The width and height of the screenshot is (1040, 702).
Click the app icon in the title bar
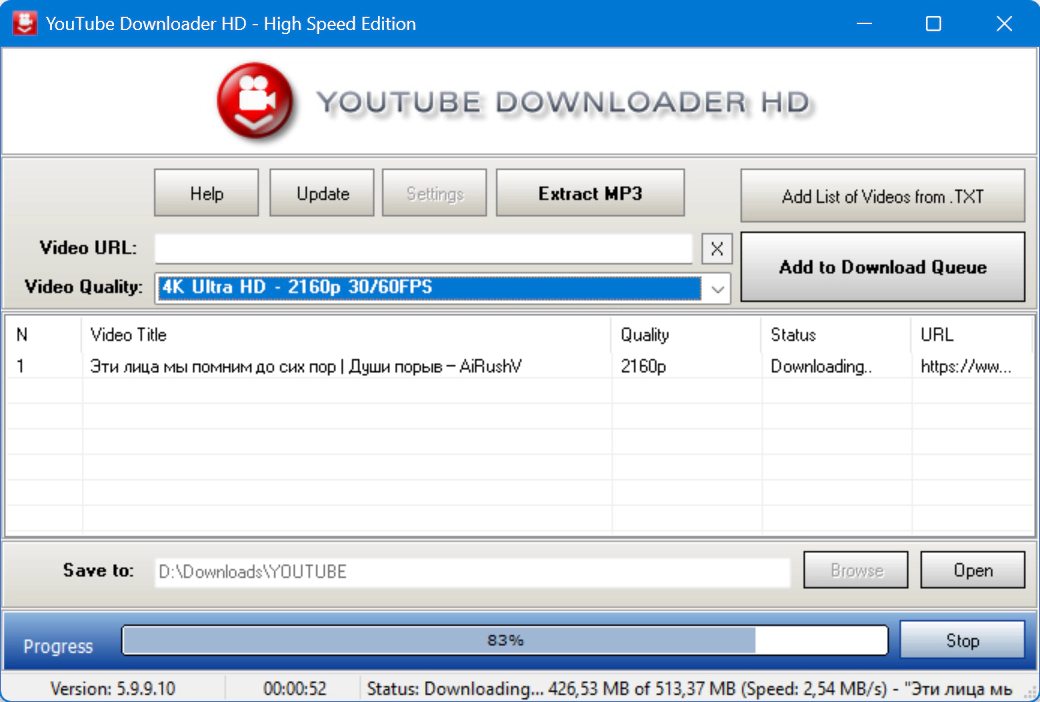[23, 23]
